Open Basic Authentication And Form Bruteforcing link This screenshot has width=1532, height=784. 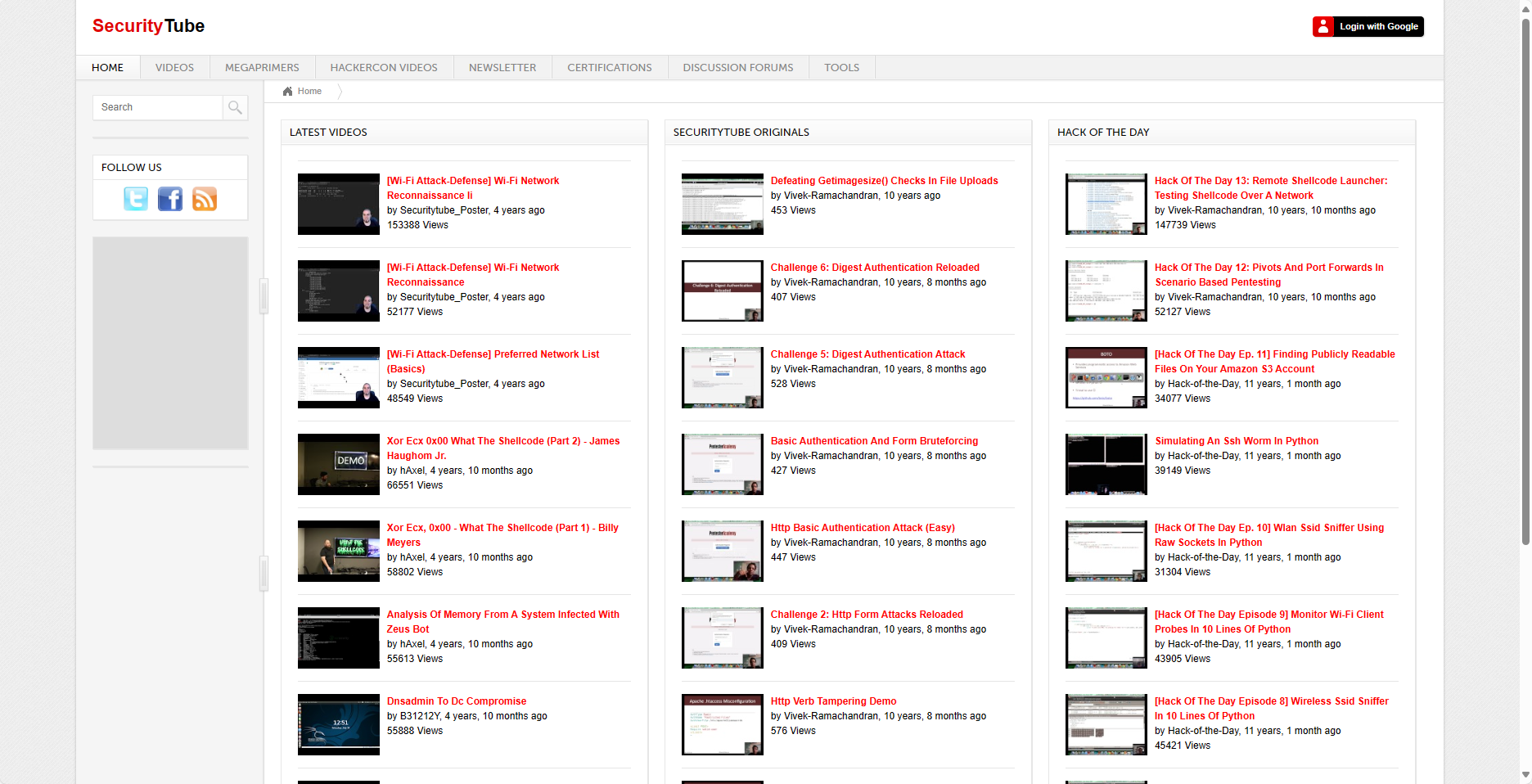click(875, 441)
